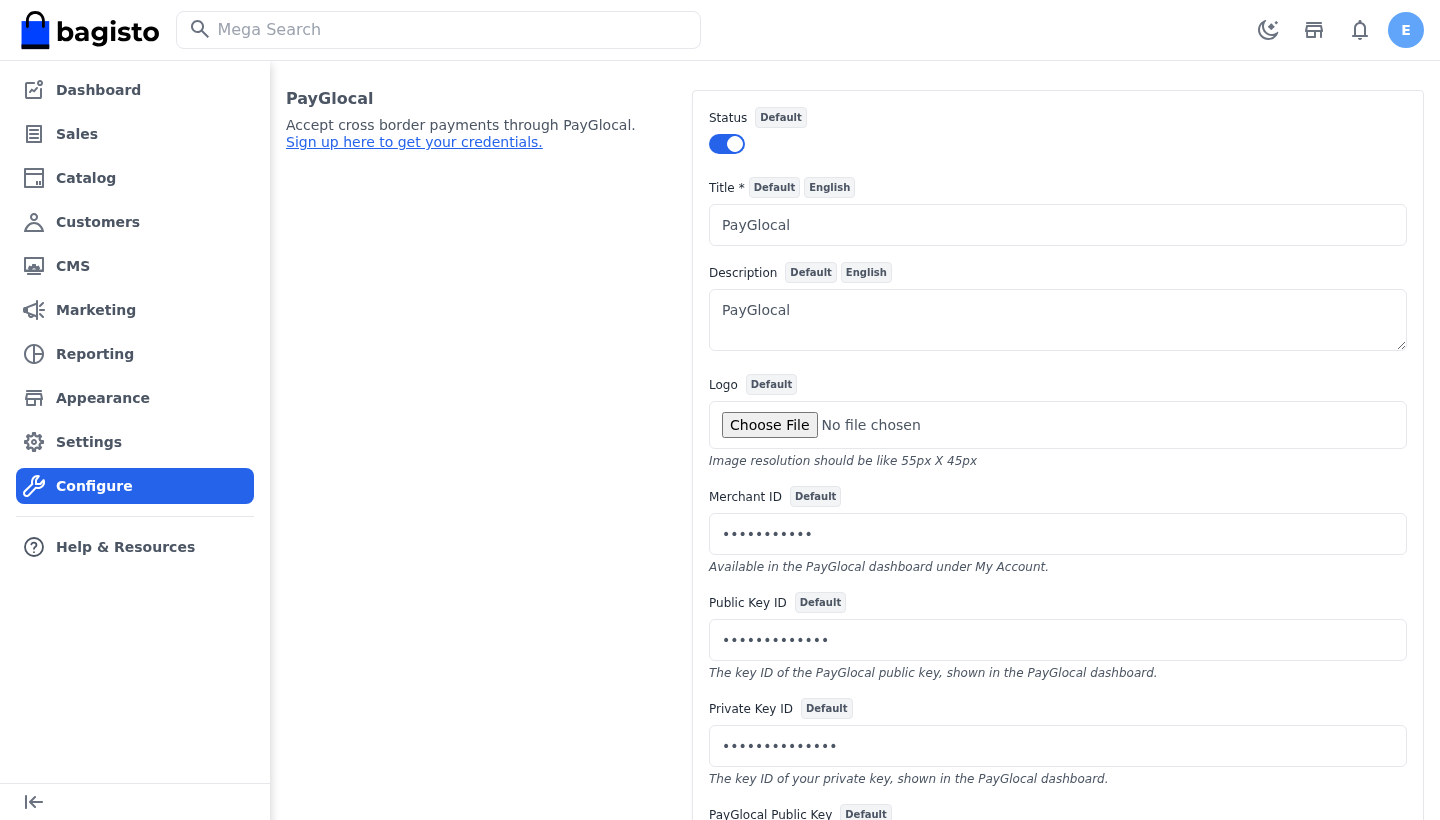Click the Marketing megaphone icon
The image size is (1440, 820).
[x=34, y=310]
